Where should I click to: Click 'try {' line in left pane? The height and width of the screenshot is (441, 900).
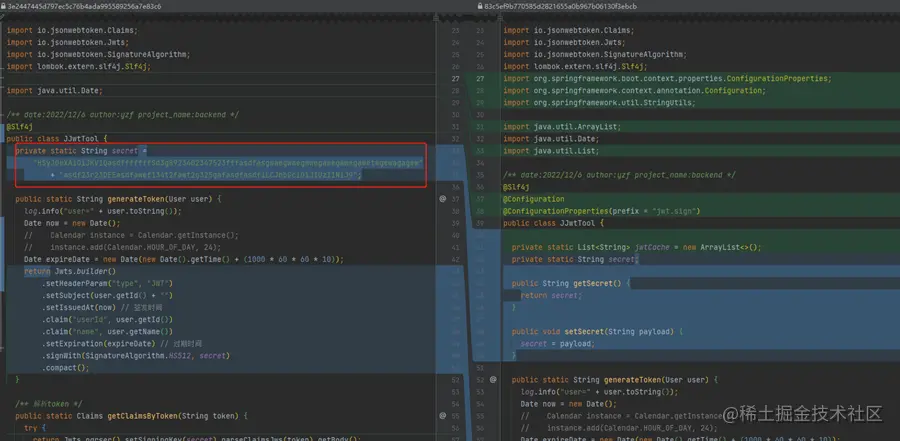pos(35,428)
